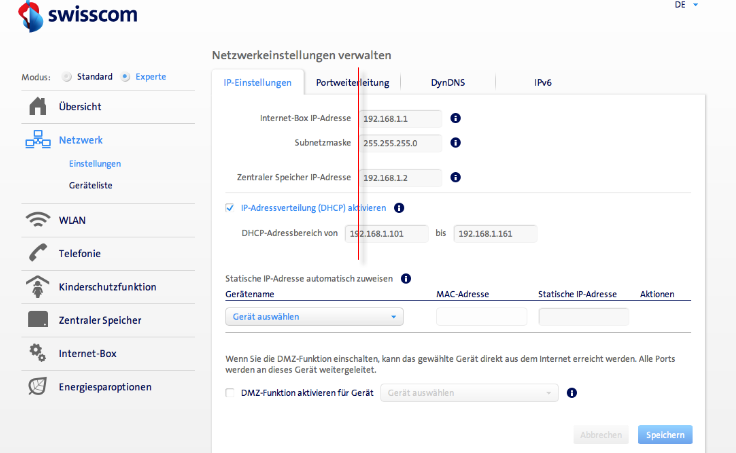Switch to the DynDNS tab
The width and height of the screenshot is (736, 453).
[447, 83]
